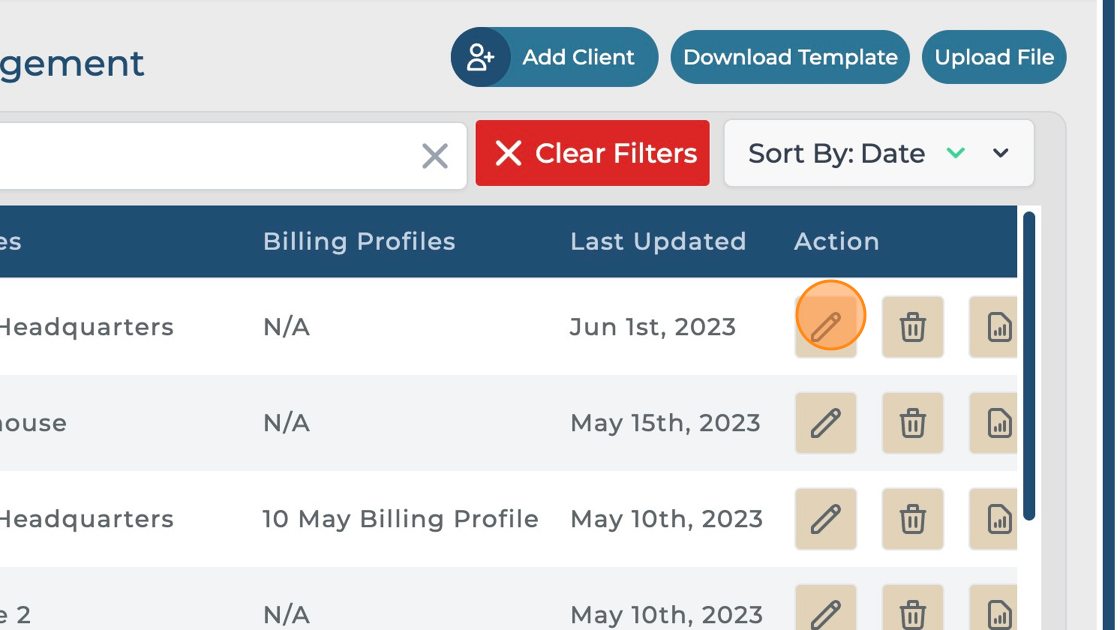
Task: Clear the search field with X icon
Action: click(435, 156)
